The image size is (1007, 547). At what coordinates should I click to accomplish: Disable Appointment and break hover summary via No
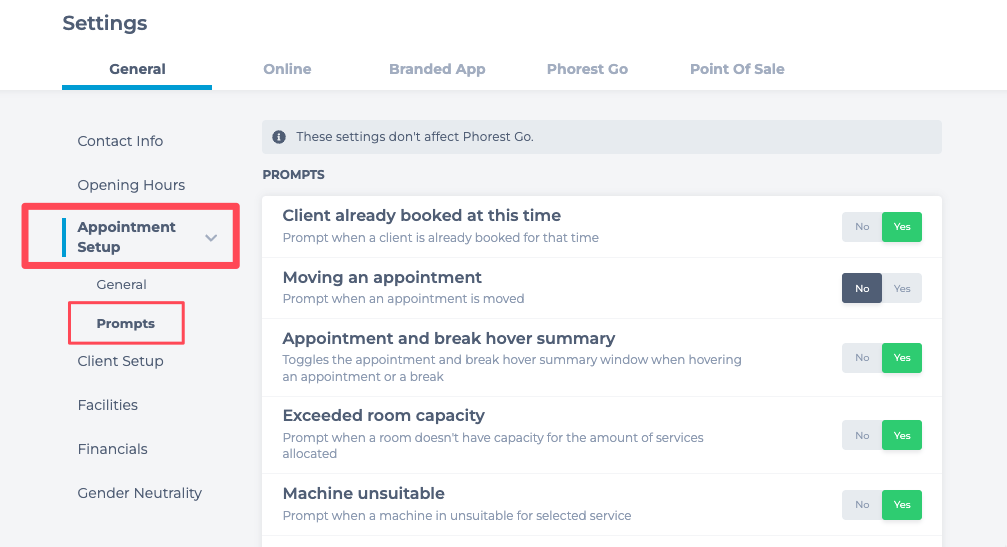[x=862, y=358]
